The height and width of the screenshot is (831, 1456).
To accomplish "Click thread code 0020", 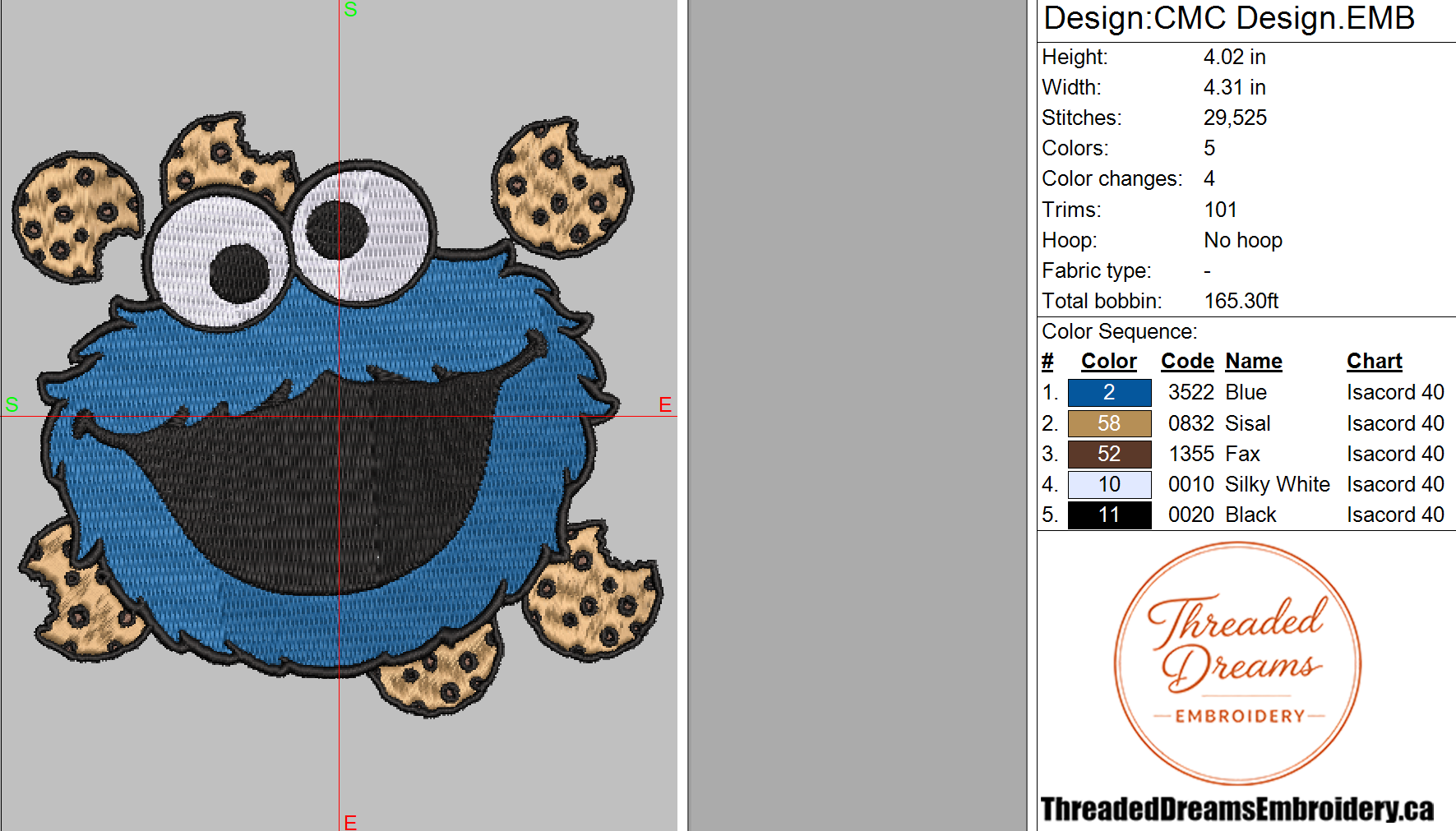I will 1190,515.
